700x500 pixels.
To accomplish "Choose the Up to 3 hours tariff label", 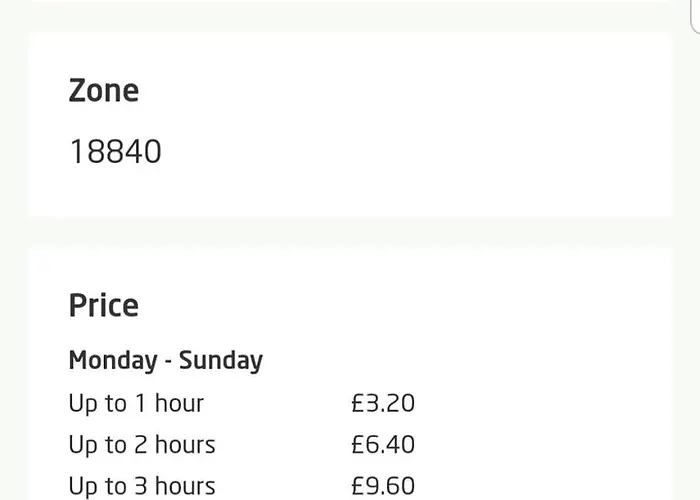I will (x=142, y=486).
